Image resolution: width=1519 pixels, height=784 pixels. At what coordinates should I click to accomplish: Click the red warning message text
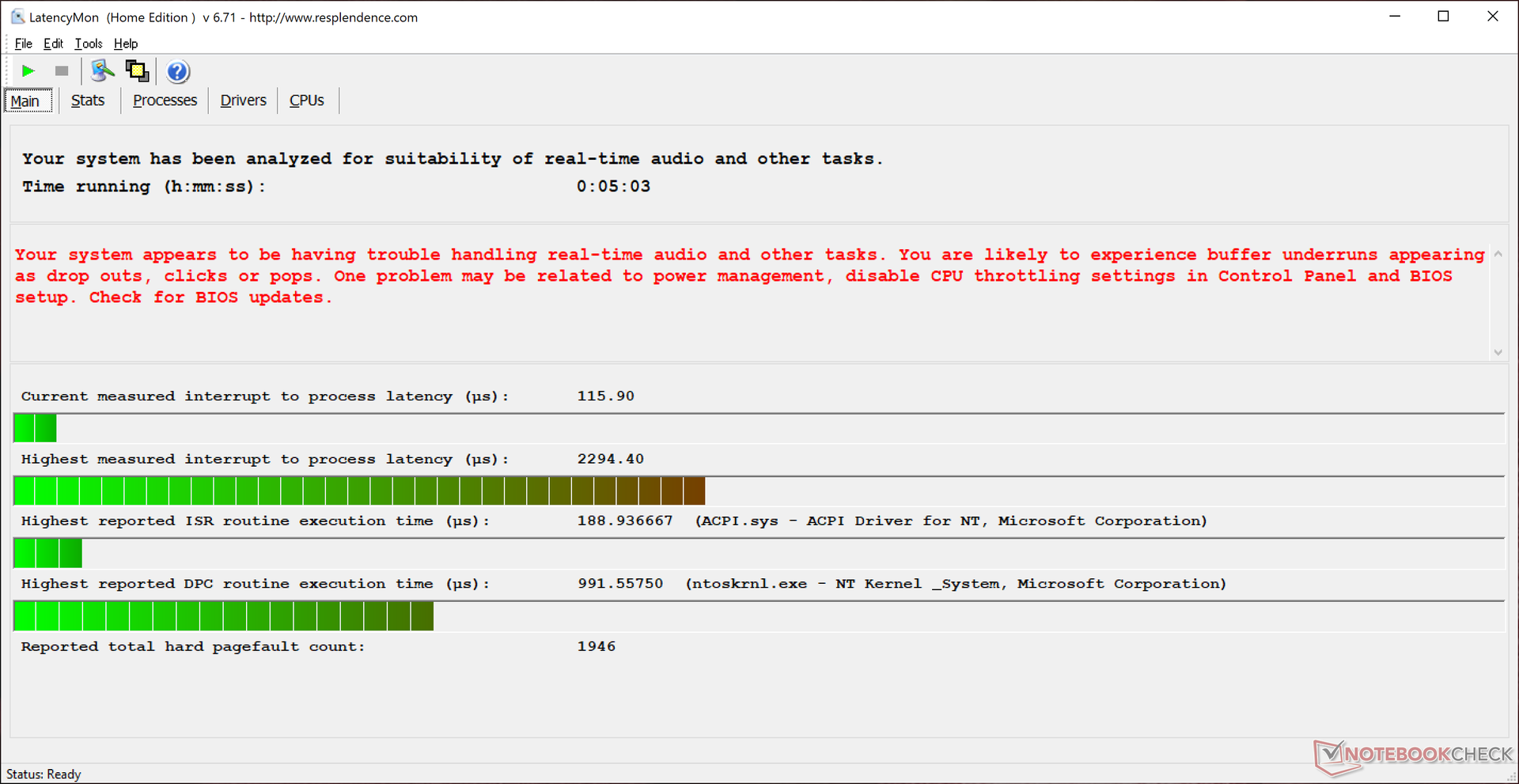point(749,276)
